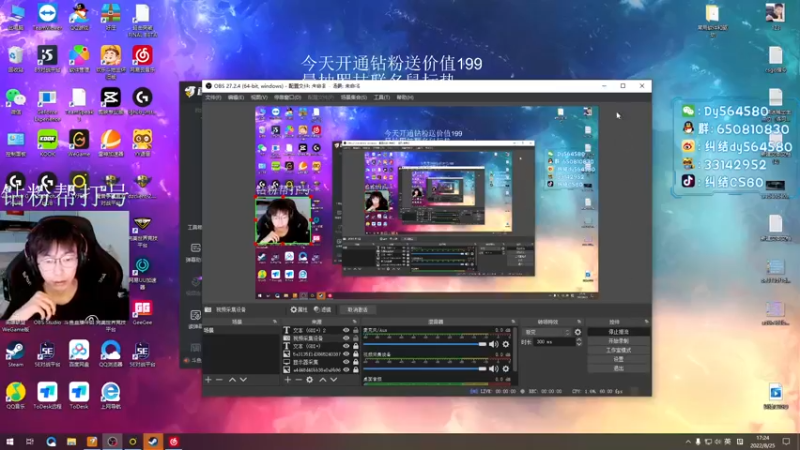Click the exit button in Controls
The image size is (800, 450).
(618, 368)
